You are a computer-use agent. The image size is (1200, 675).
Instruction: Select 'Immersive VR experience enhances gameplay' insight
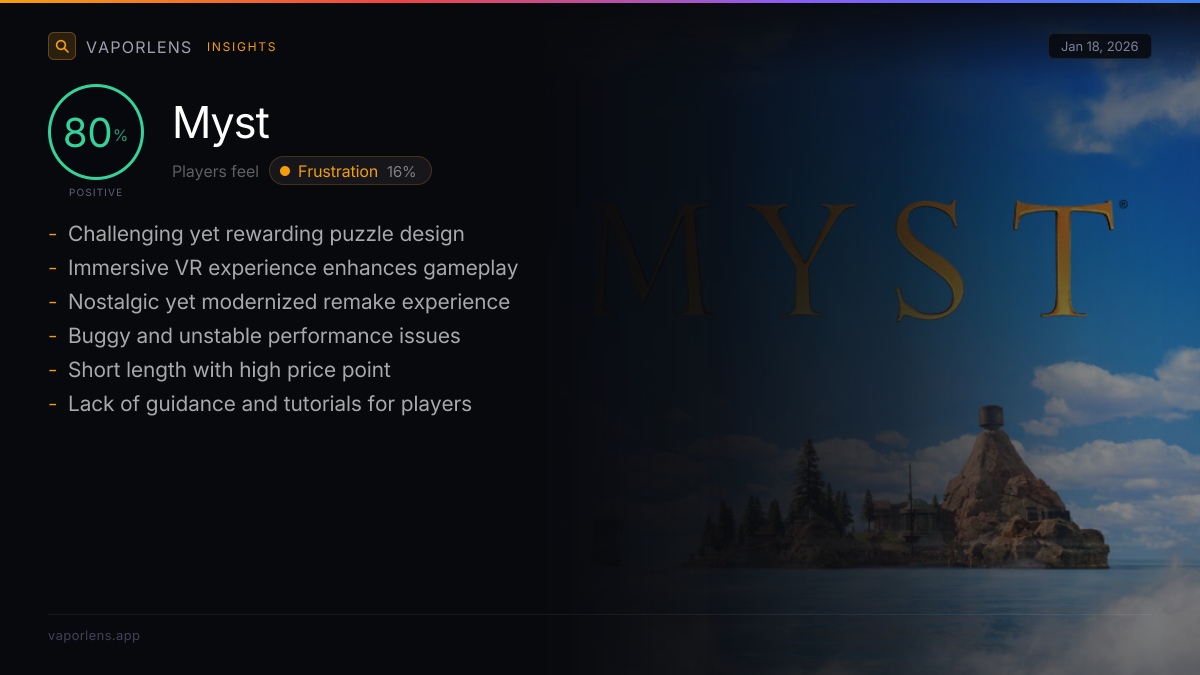(292, 268)
